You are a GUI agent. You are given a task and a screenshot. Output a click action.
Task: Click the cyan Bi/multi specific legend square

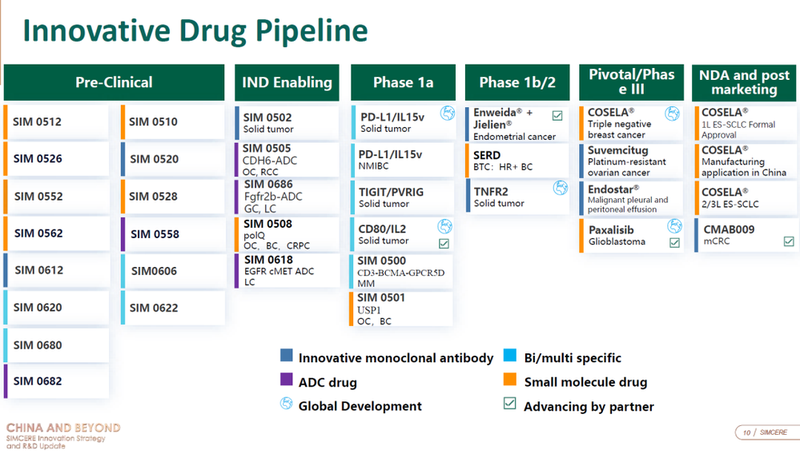(510, 357)
